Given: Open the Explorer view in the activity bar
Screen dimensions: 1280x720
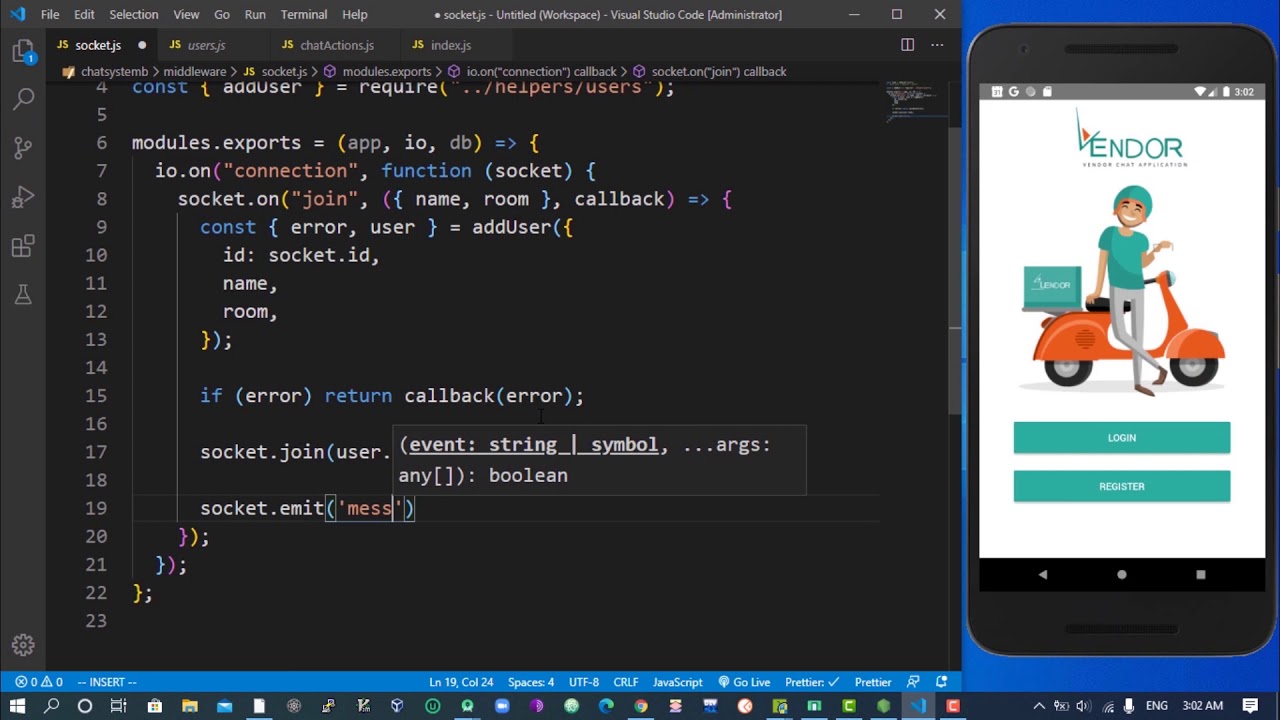Looking at the screenshot, I should [x=23, y=52].
